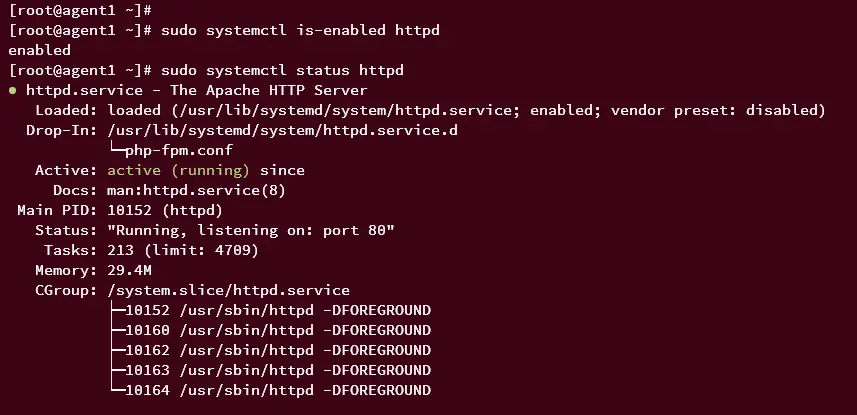
Task: Select process 10164 in CGroup tree
Action: click(x=278, y=390)
